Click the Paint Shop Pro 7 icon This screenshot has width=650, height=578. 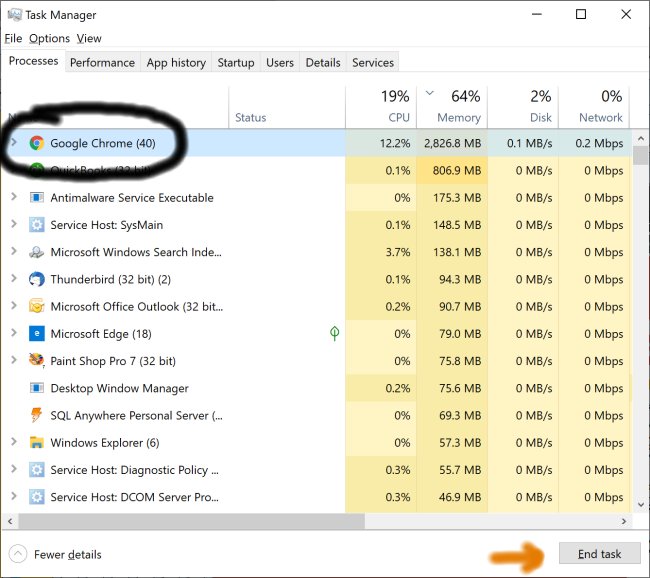pos(37,360)
